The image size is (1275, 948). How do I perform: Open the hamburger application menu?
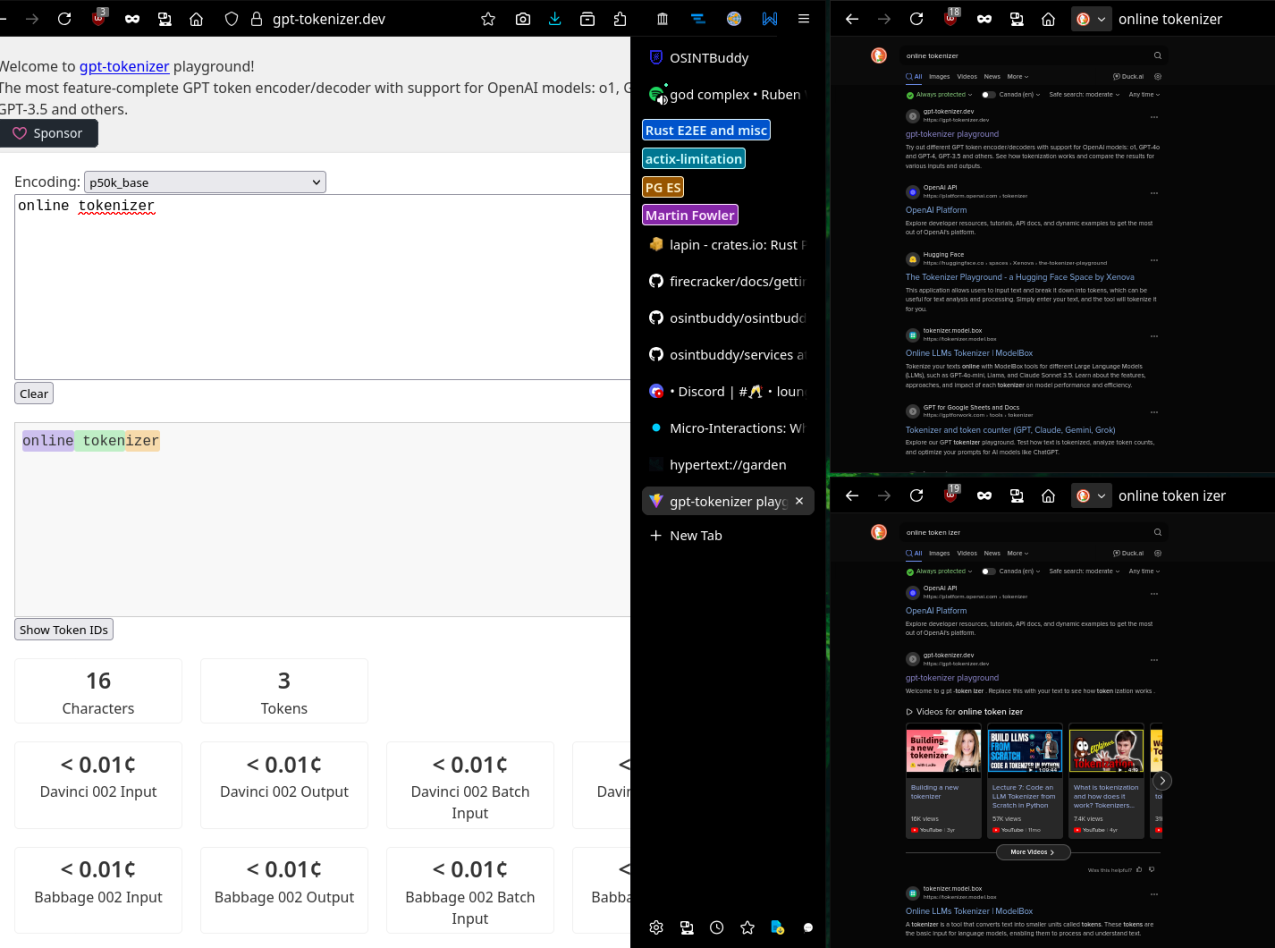pos(804,19)
